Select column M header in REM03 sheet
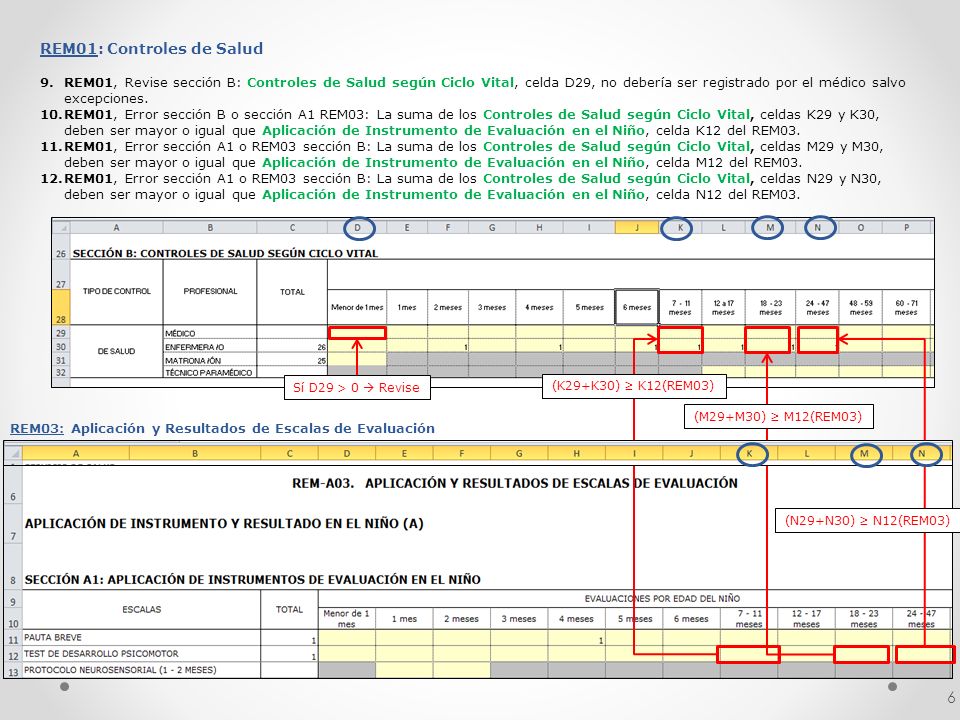Viewport: 960px width, 720px height. coord(864,454)
